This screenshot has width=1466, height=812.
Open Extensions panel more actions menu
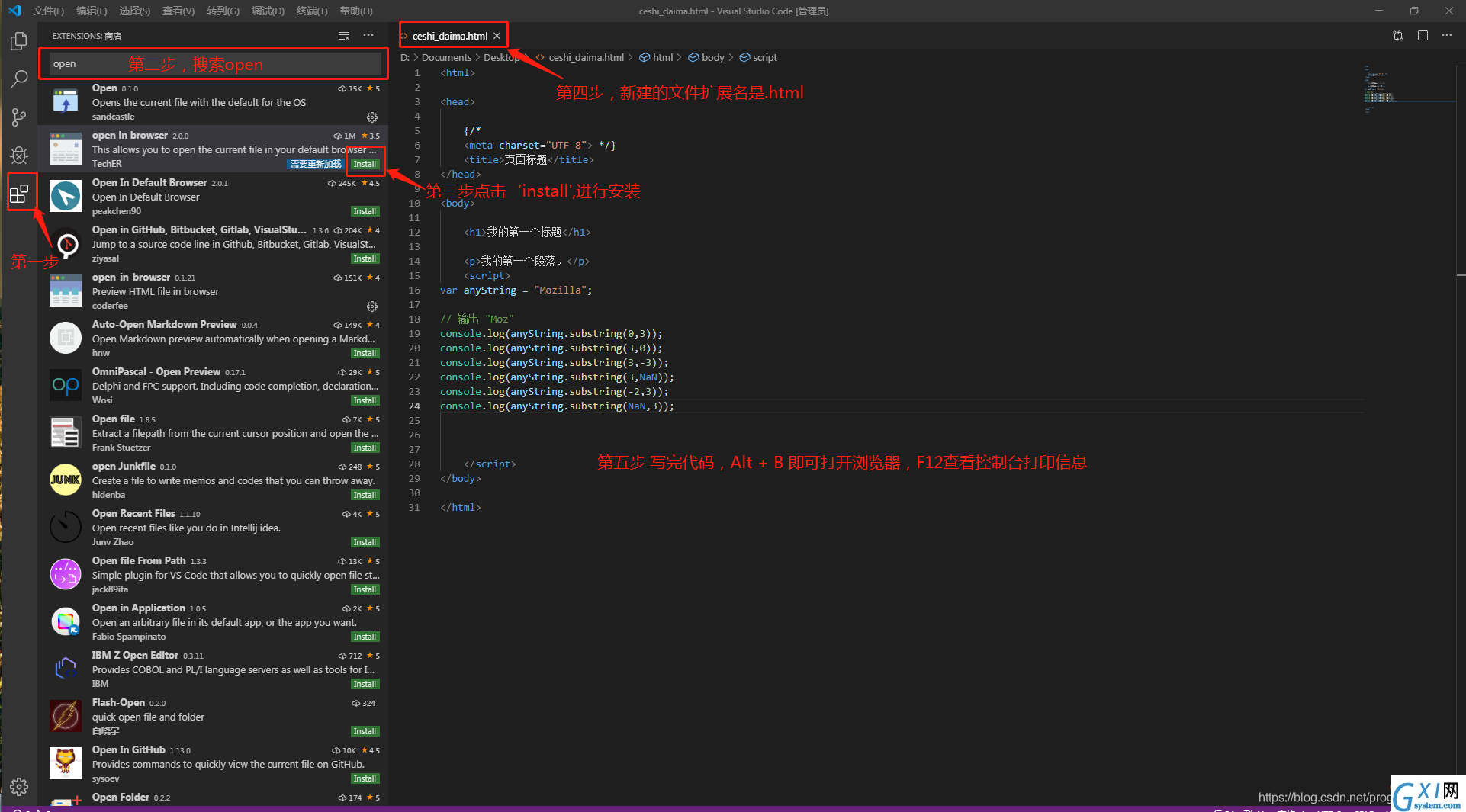point(368,36)
